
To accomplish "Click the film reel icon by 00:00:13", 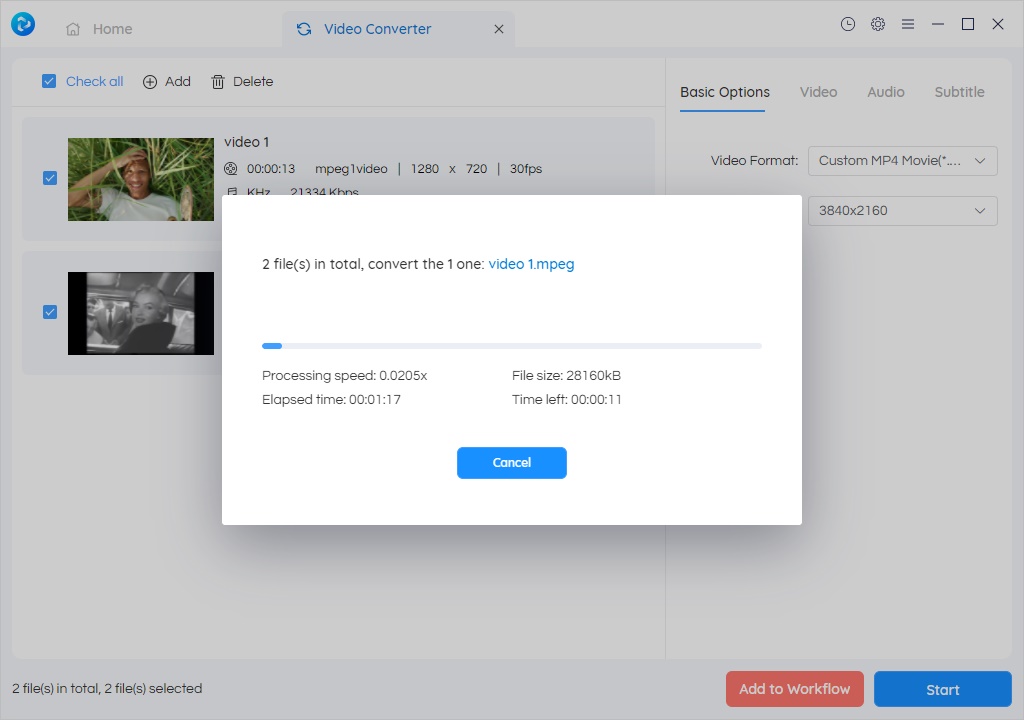I will pyautogui.click(x=231, y=169).
